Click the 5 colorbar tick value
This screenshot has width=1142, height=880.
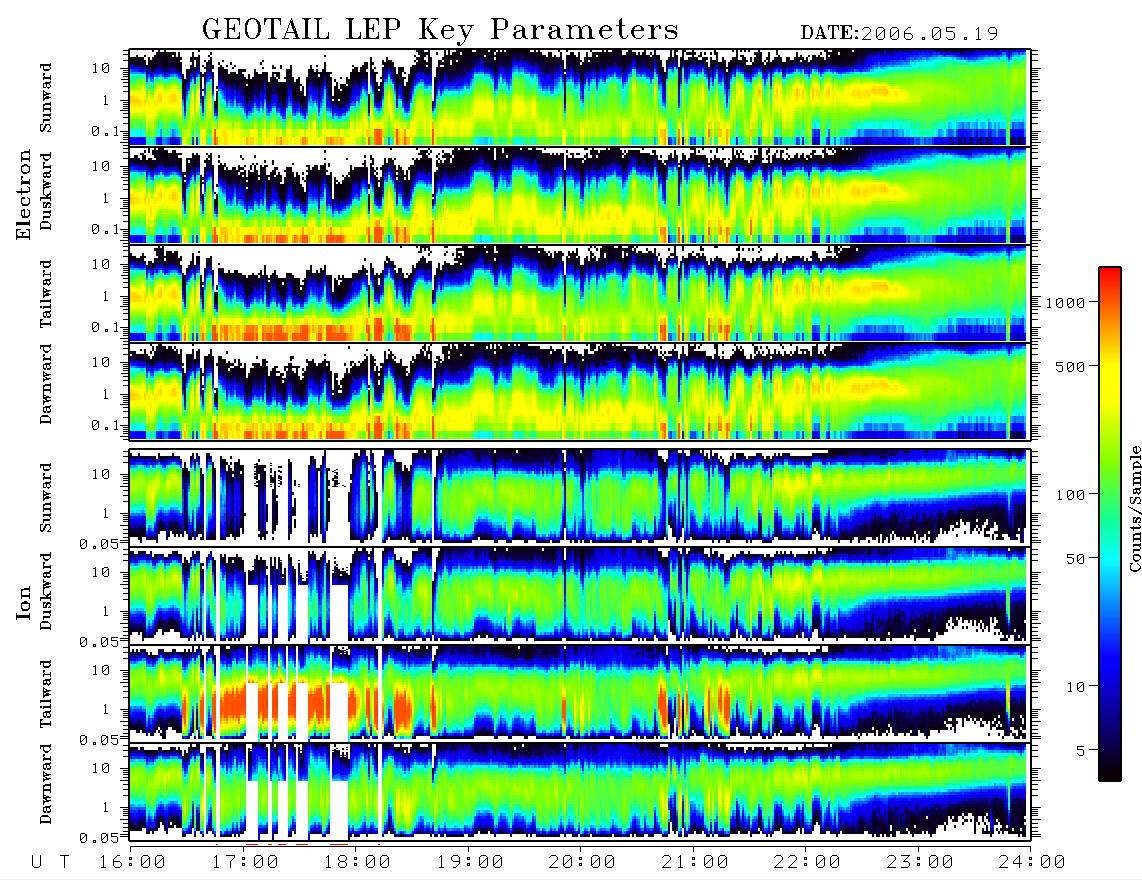1081,751
